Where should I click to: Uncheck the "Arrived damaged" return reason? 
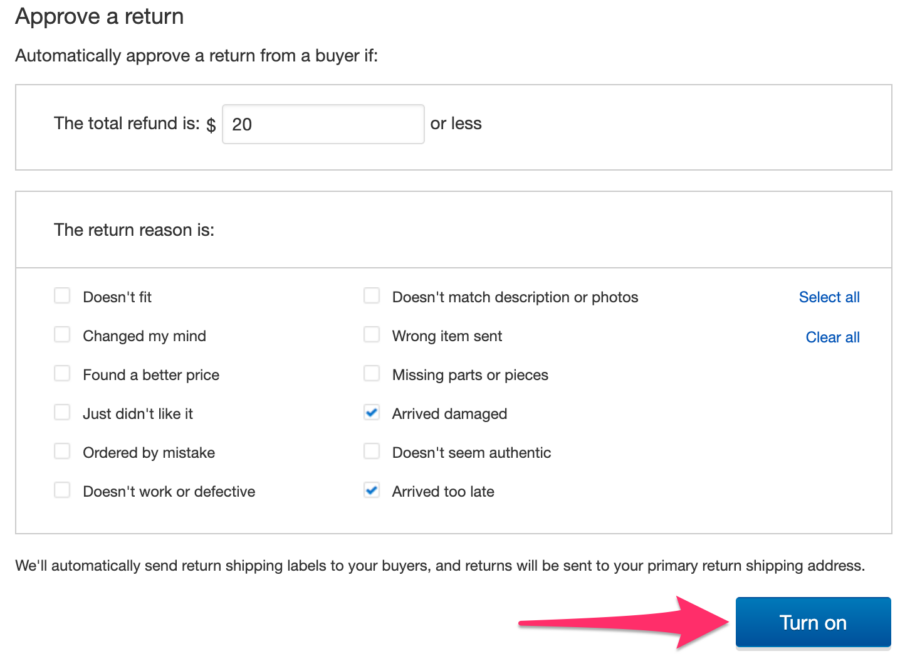(372, 413)
